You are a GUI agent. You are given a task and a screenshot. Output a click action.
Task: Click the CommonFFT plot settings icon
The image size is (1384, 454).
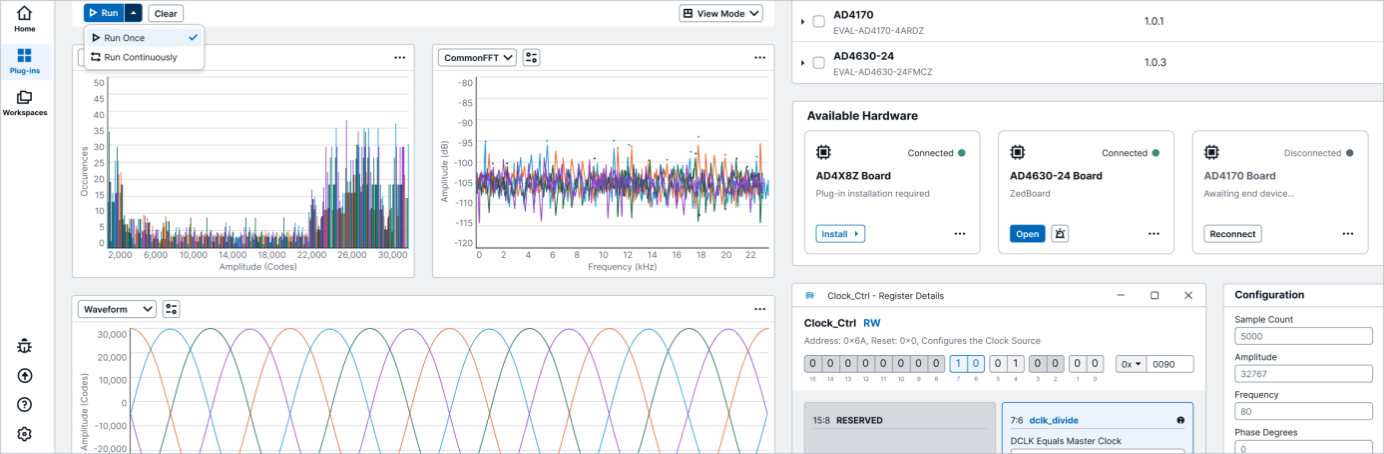click(x=531, y=58)
